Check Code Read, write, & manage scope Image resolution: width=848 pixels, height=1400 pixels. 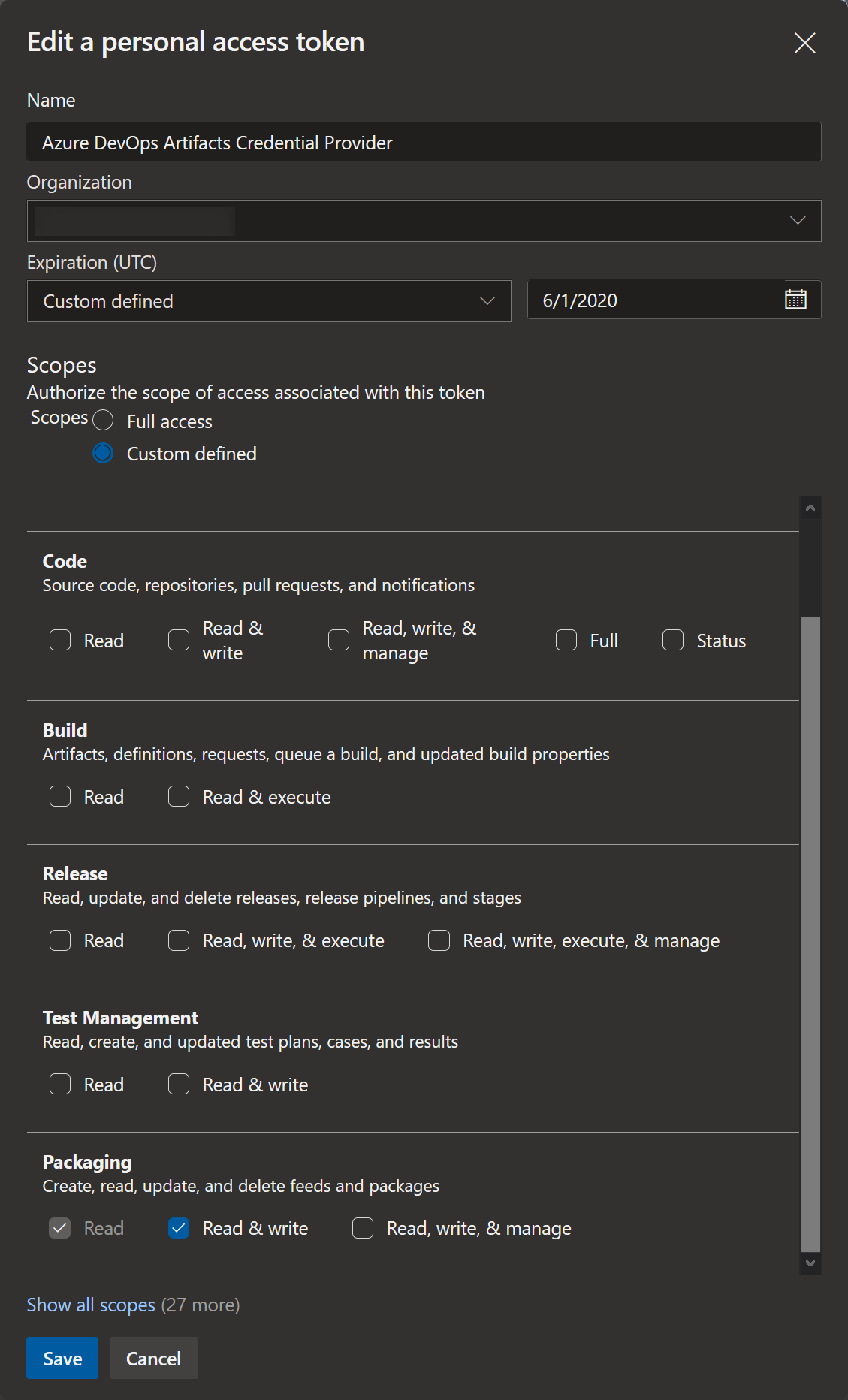[339, 640]
